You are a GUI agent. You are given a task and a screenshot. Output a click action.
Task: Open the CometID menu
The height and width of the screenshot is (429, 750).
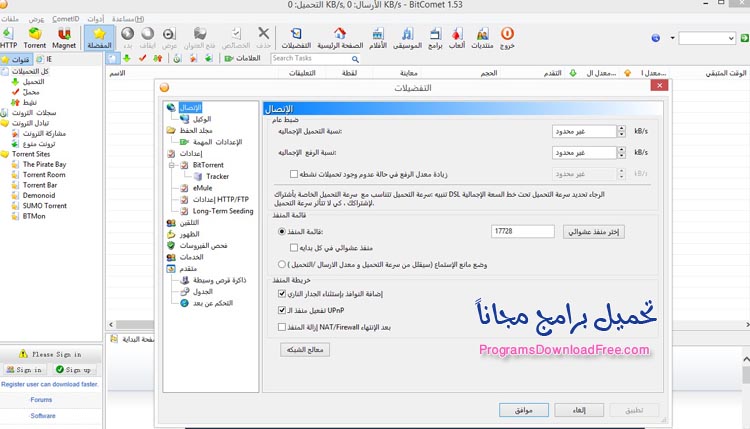point(66,19)
